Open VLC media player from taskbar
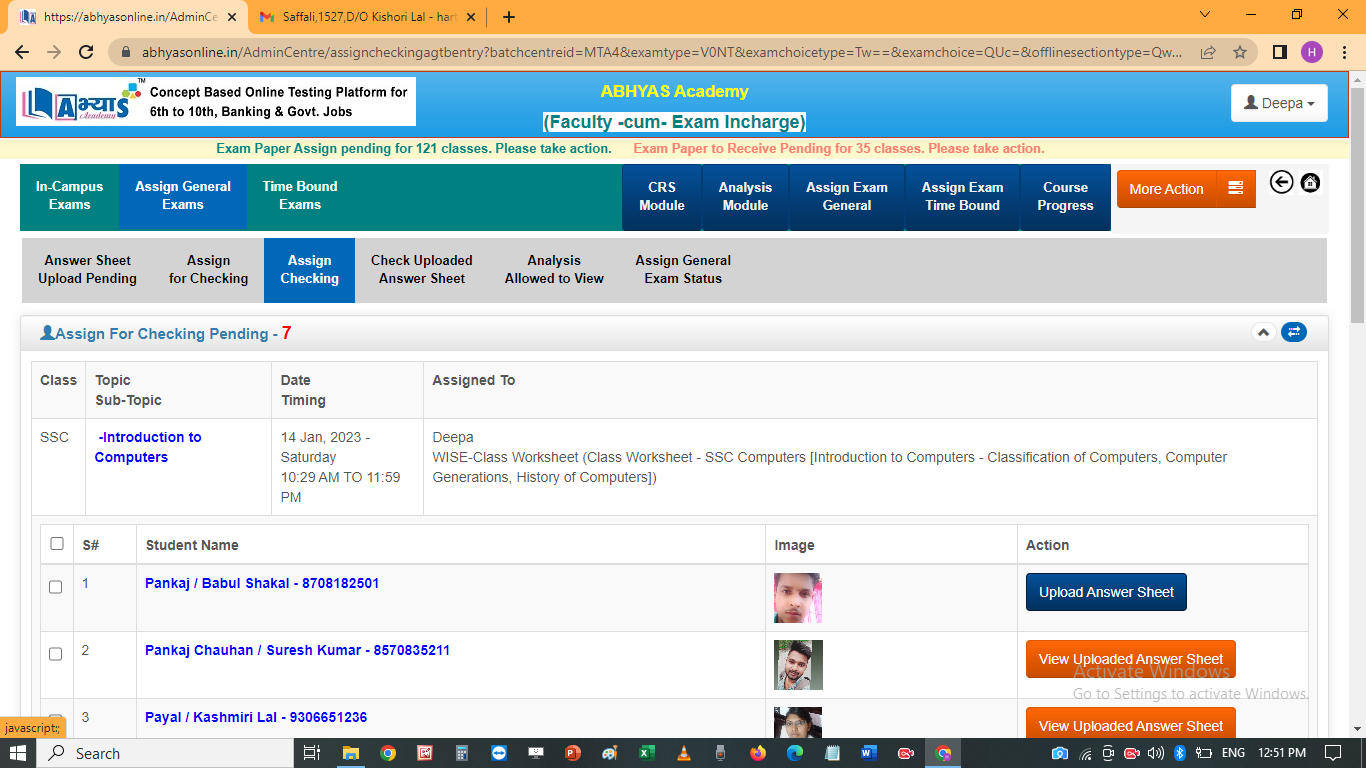The width and height of the screenshot is (1366, 768). pos(684,753)
